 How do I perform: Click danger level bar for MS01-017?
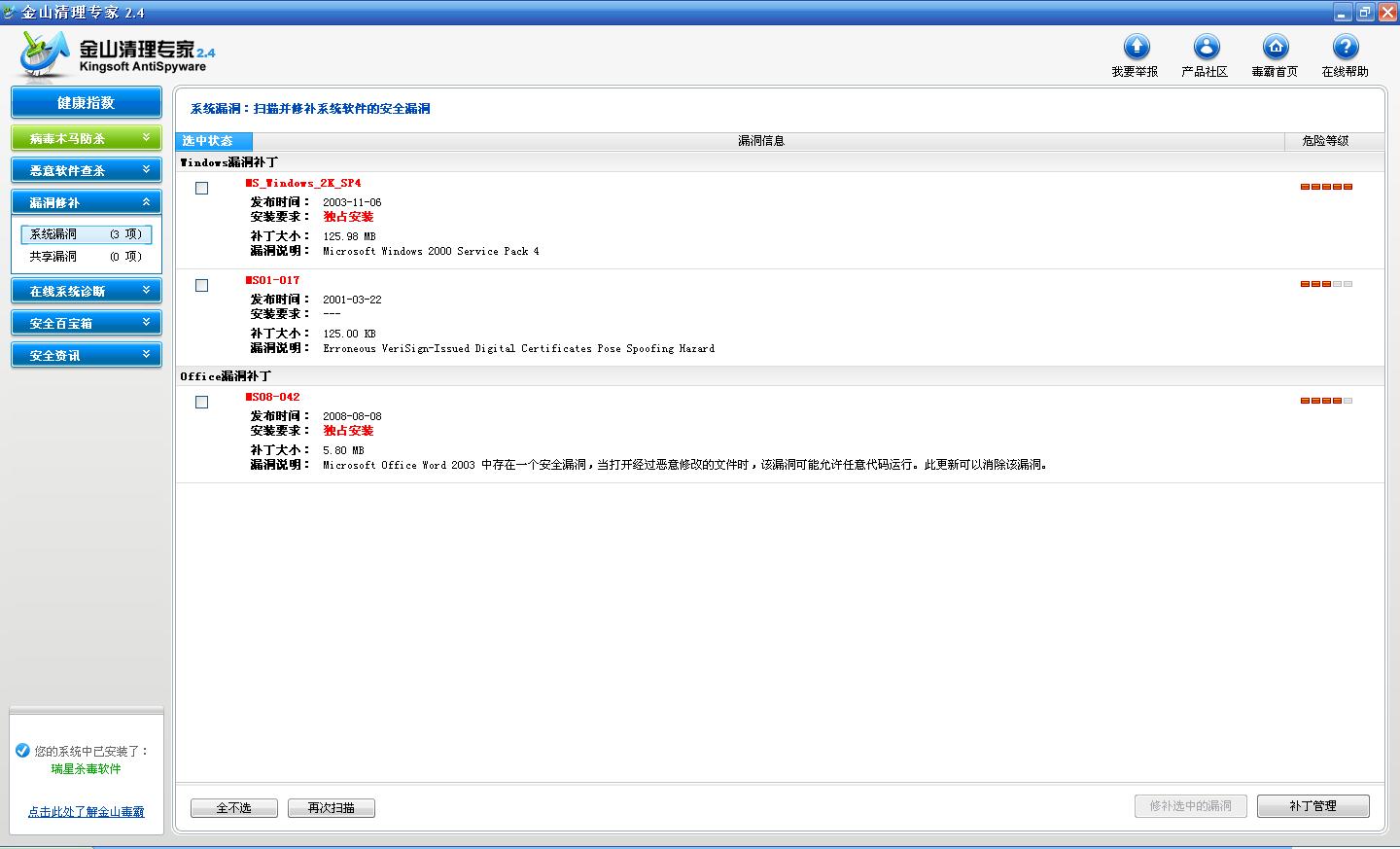coord(1326,284)
